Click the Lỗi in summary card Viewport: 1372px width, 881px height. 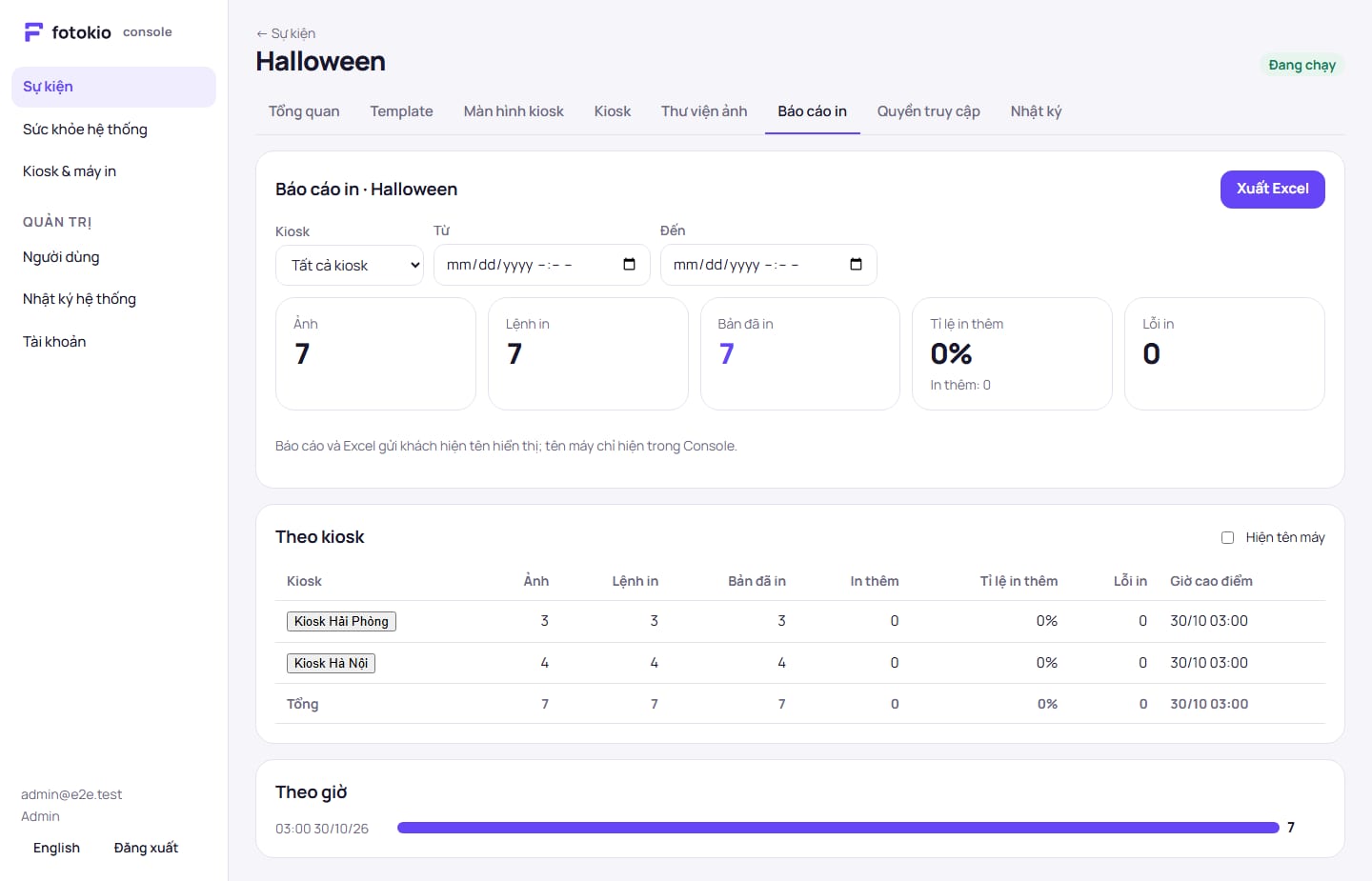click(1224, 354)
